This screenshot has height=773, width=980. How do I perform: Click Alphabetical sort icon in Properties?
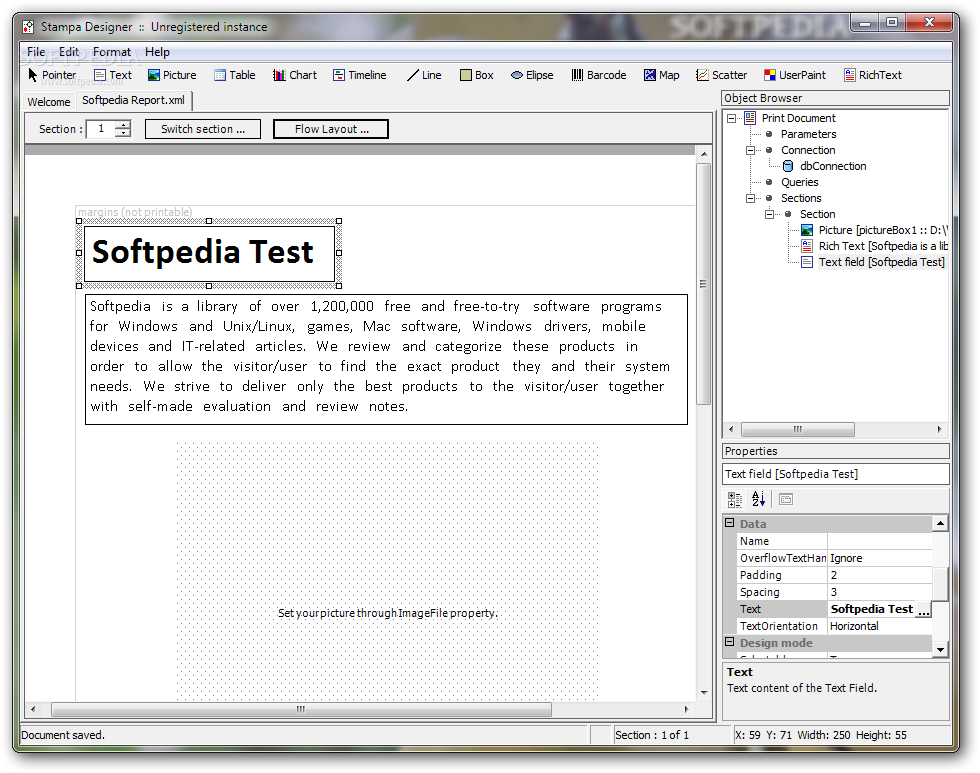758,499
